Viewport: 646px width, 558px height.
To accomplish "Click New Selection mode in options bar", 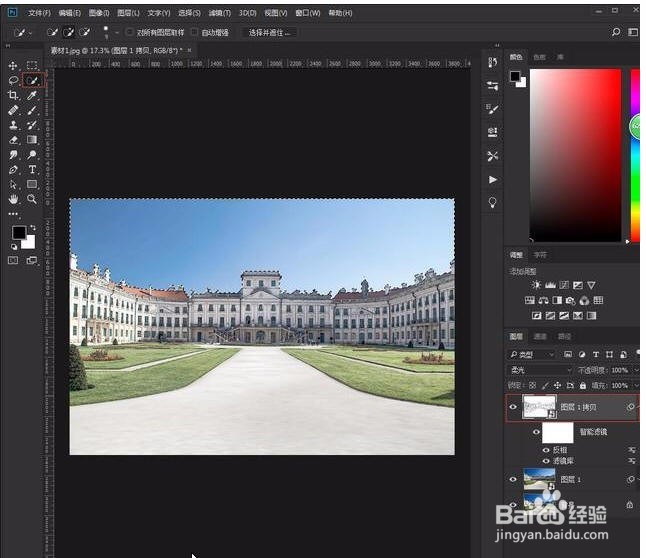I will pos(52,32).
